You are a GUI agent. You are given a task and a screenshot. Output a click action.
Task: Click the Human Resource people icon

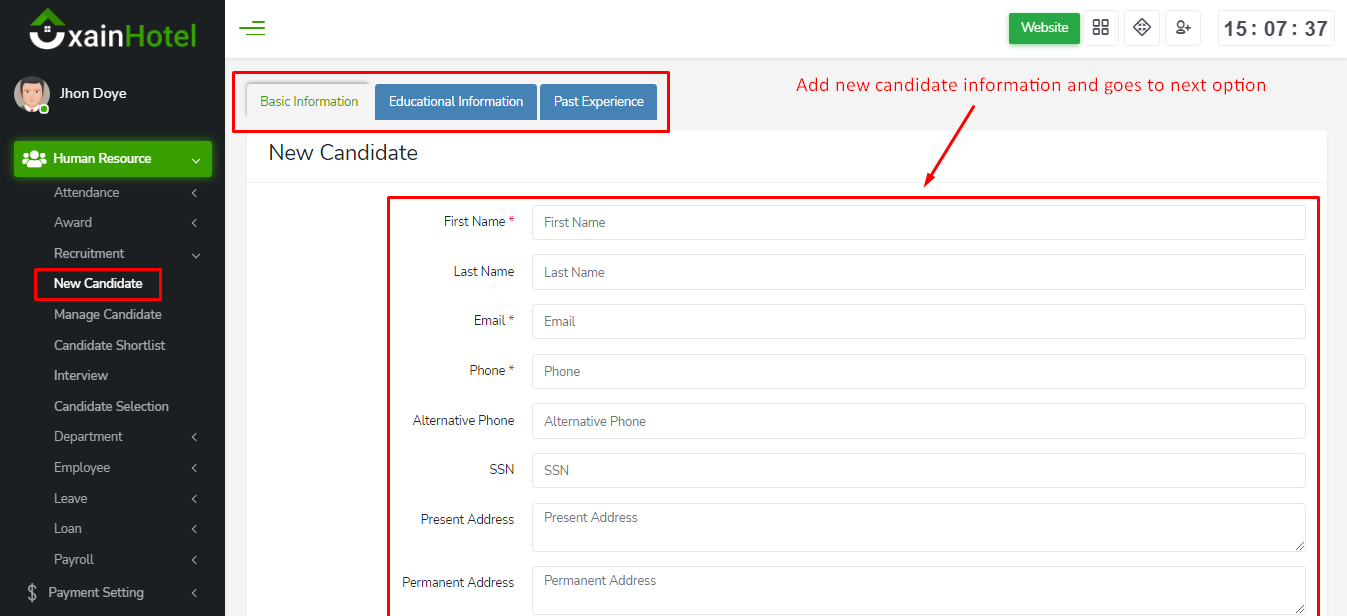34,159
